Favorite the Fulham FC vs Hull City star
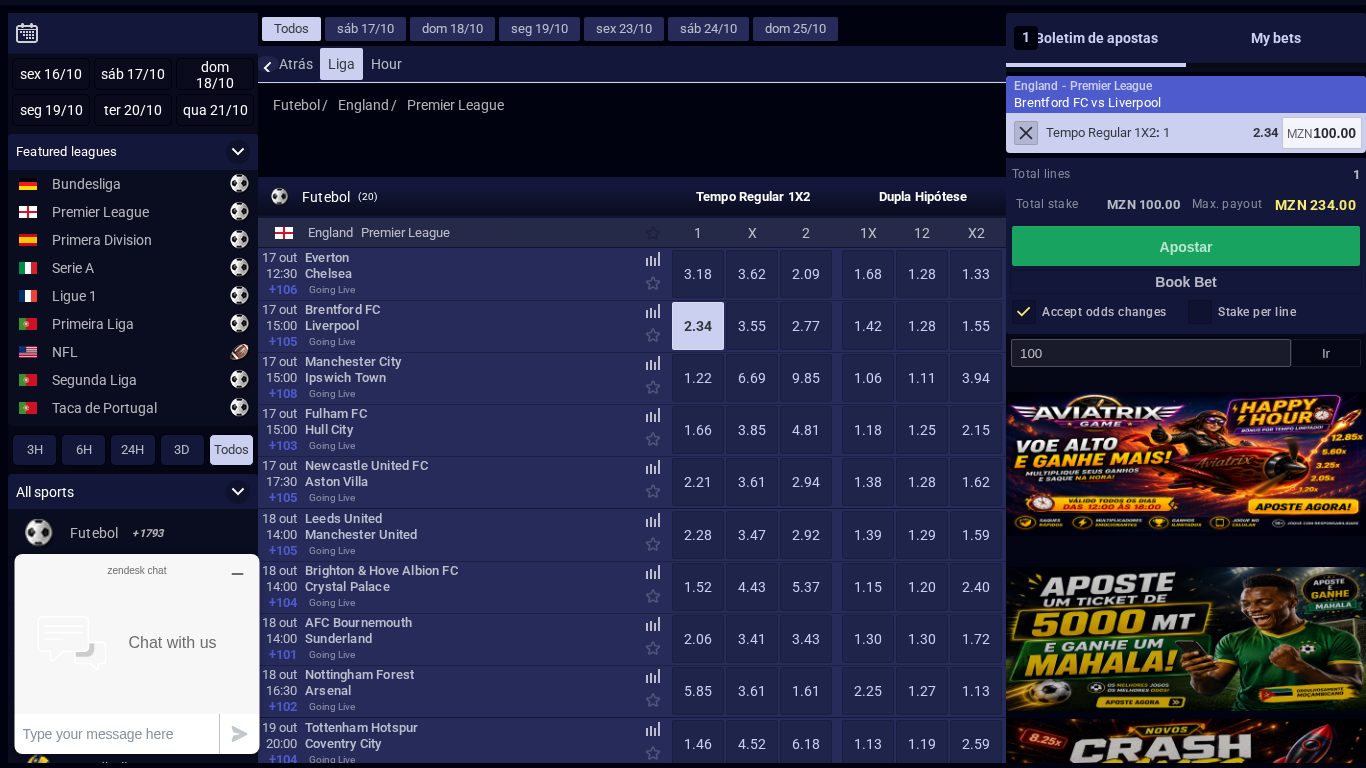The image size is (1366, 768). pos(653,439)
